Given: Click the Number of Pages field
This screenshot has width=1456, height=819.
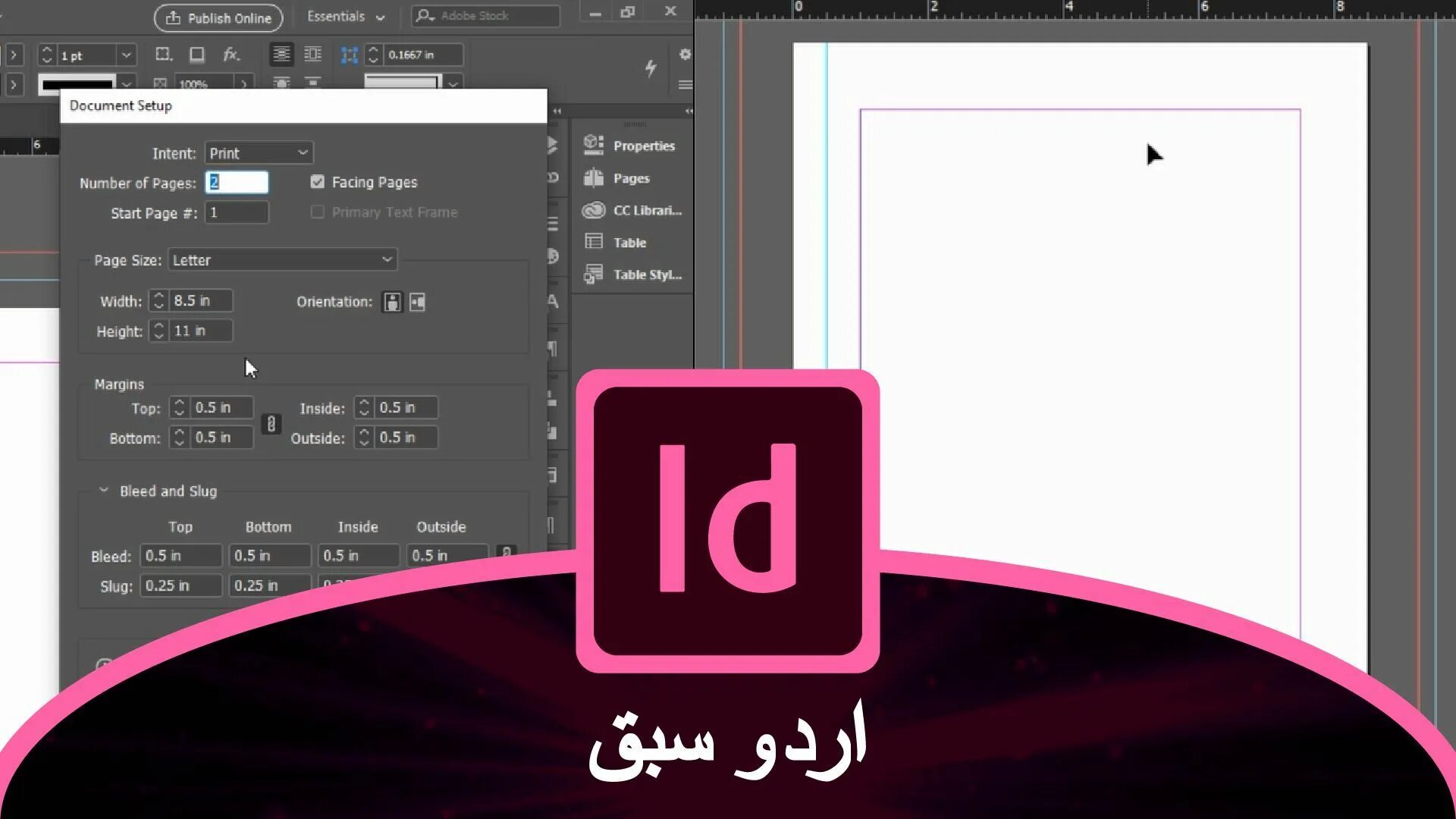Looking at the screenshot, I should pos(237,182).
